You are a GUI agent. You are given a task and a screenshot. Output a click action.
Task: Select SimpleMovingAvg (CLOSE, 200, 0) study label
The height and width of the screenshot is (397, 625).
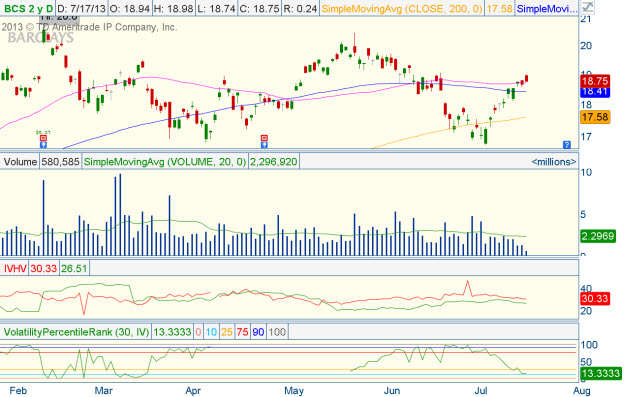click(402, 8)
